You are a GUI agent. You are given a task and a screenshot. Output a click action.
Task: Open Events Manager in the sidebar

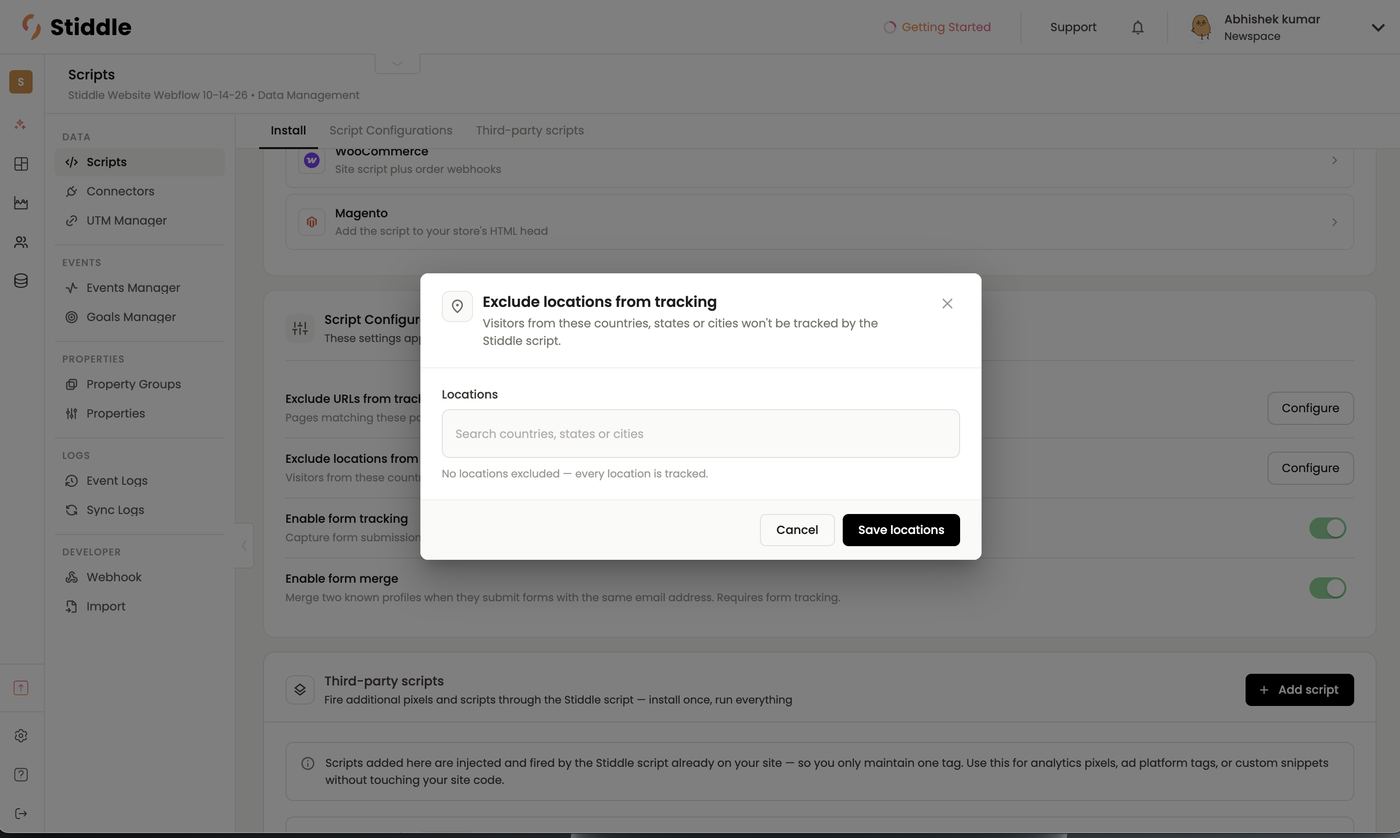coord(140,288)
